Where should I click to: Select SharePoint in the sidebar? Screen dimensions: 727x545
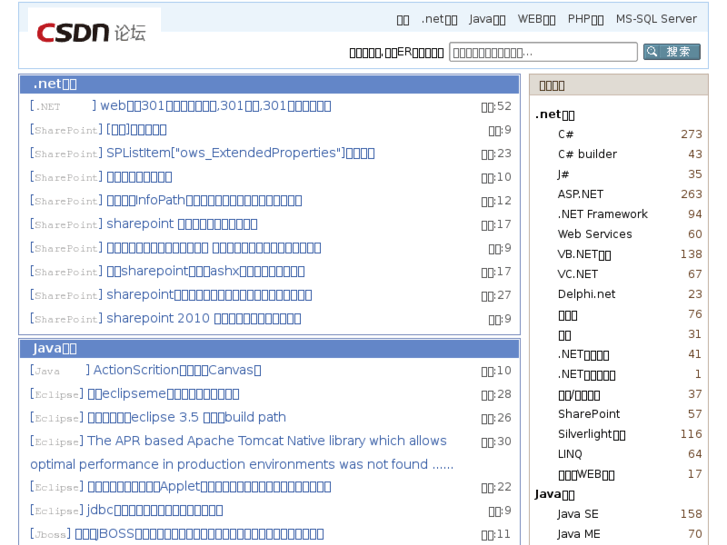coord(589,414)
